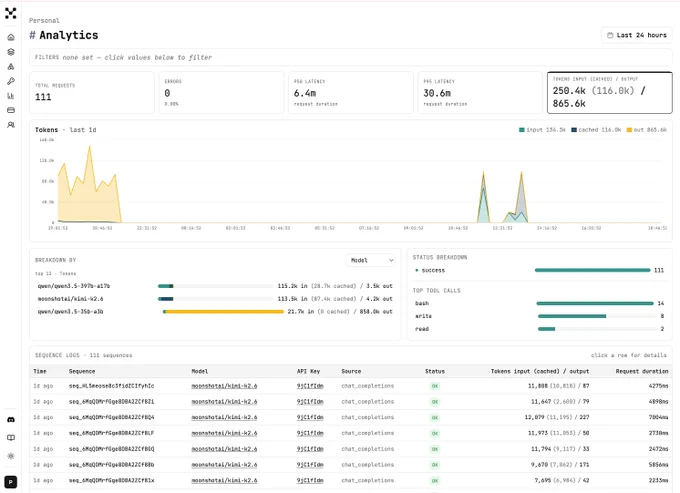Open model link in the 4275ms row

(x=224, y=386)
